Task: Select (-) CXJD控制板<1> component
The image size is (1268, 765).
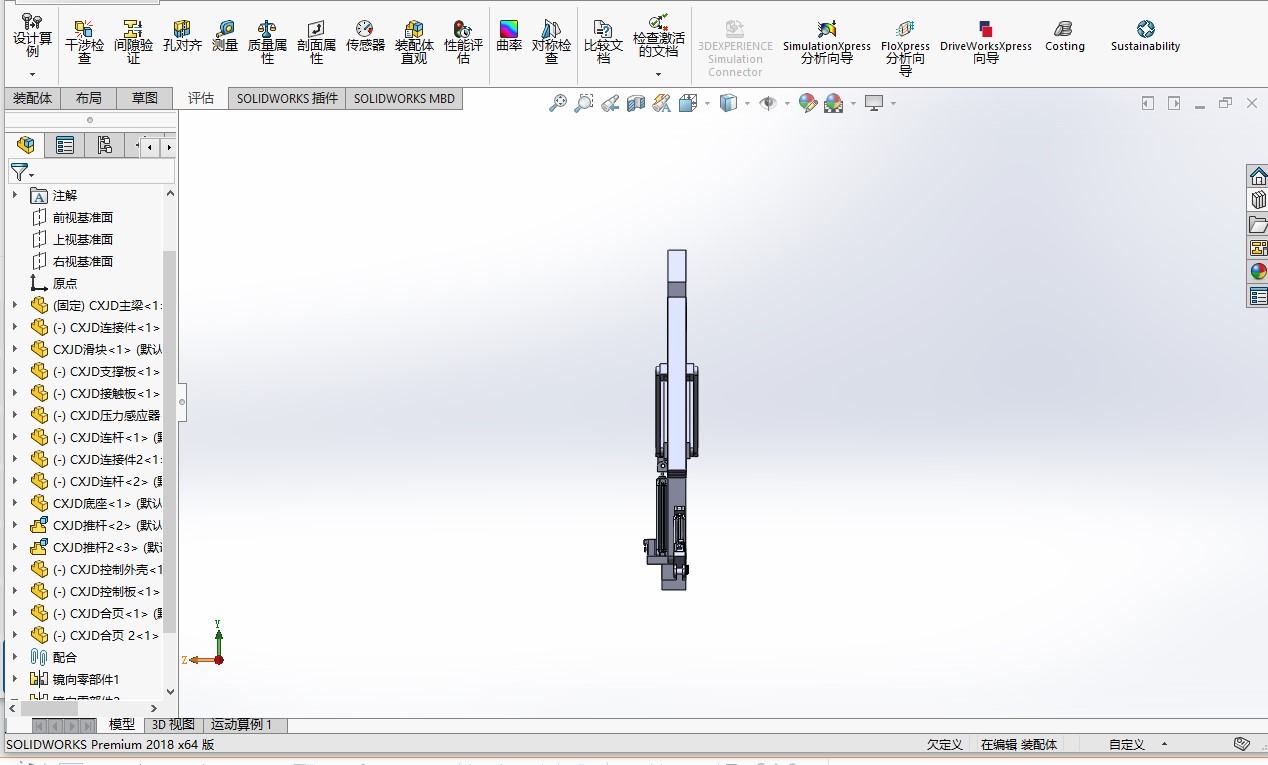Action: [106, 591]
